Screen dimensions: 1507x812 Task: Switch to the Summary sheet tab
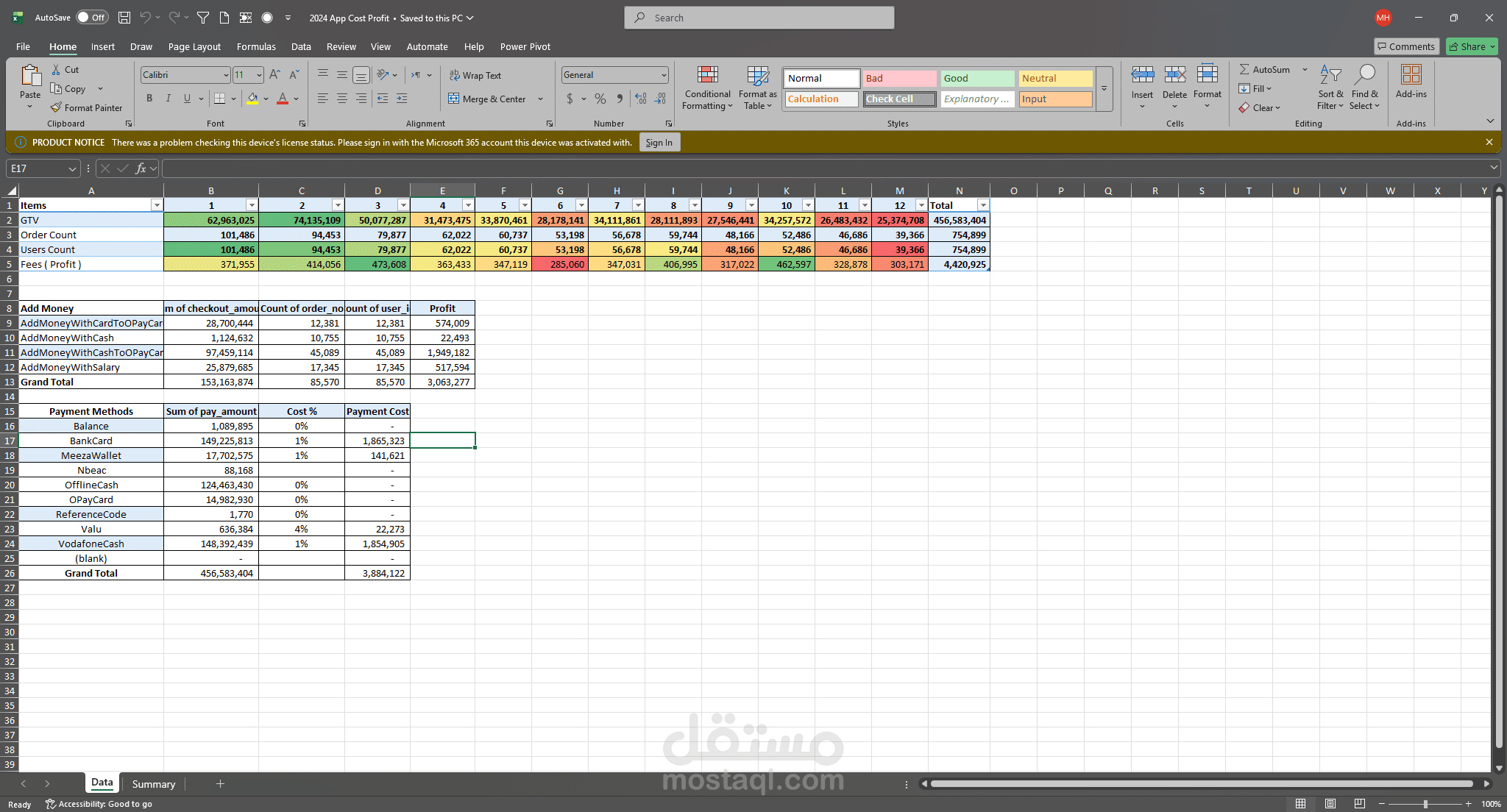(154, 784)
